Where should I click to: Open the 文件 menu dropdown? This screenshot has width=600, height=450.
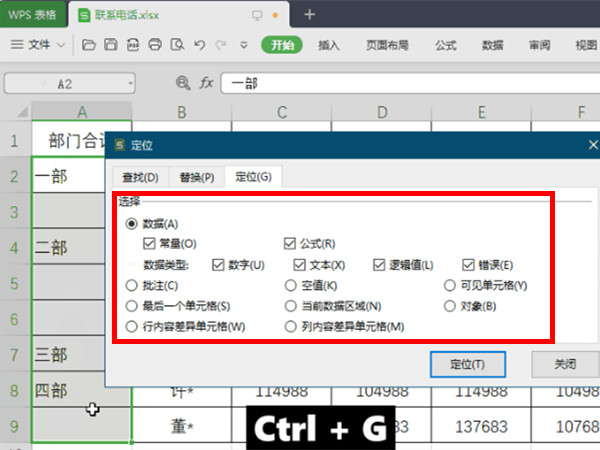click(40, 45)
